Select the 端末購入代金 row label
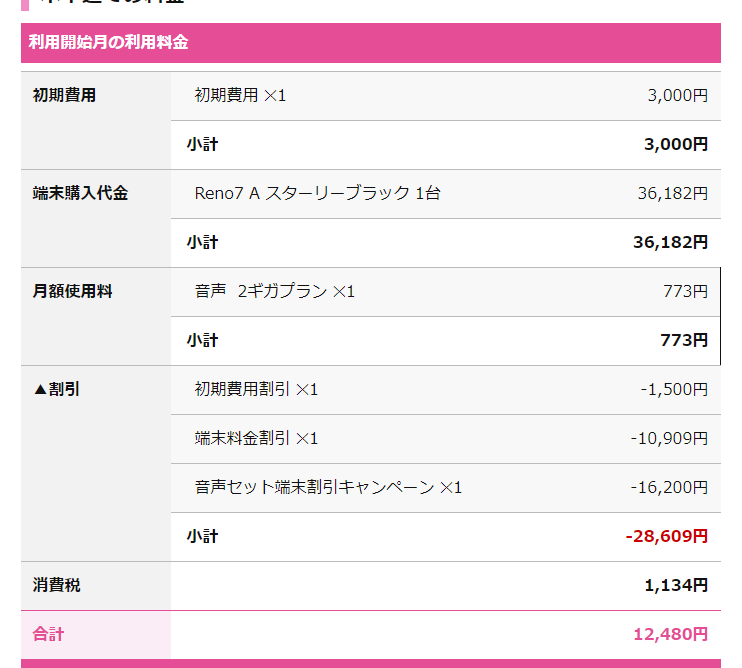The height and width of the screenshot is (668, 742). tap(80, 193)
